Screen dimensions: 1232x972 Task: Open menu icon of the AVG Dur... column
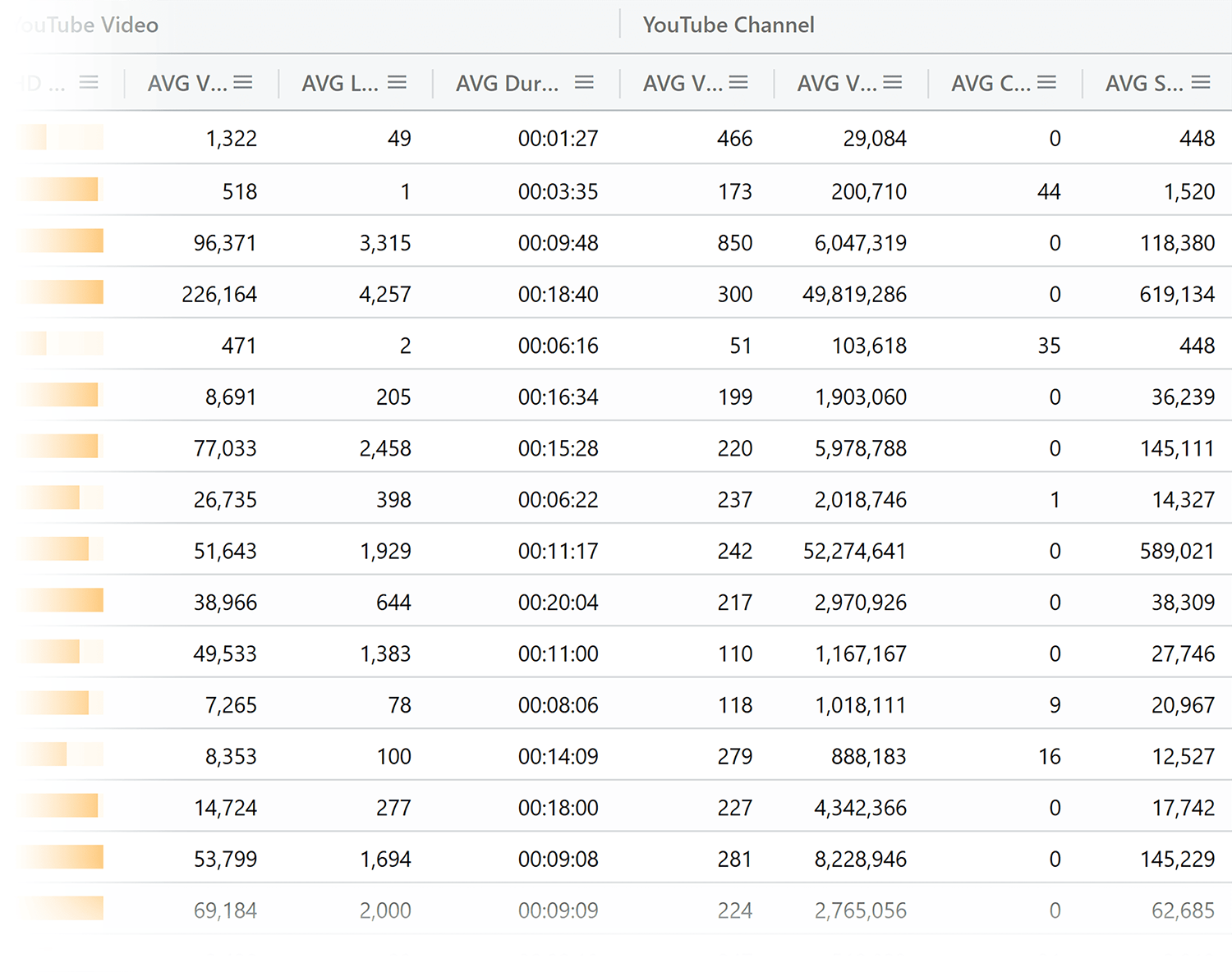(584, 82)
